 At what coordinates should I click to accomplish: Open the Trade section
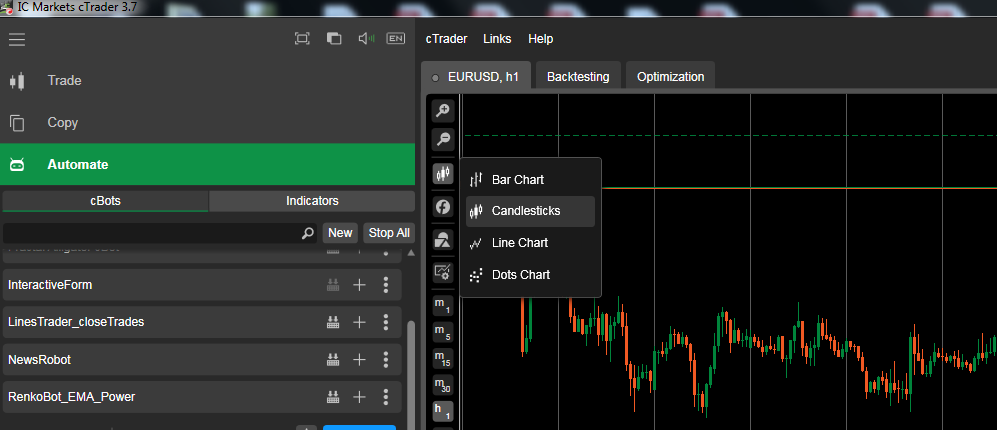click(x=207, y=81)
